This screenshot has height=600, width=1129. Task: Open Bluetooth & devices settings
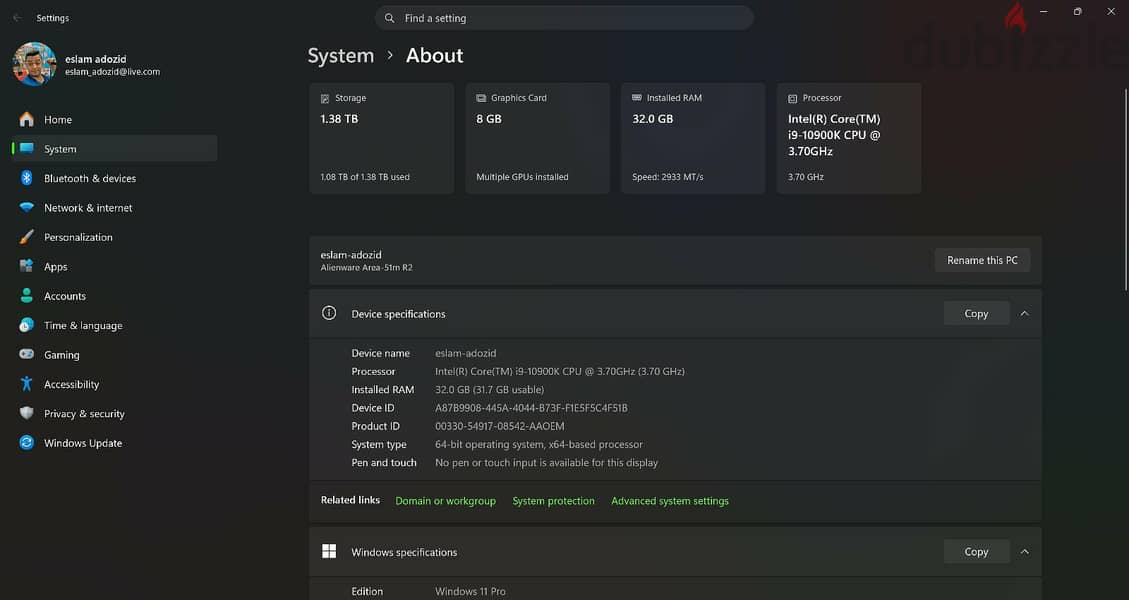pyautogui.click(x=114, y=178)
